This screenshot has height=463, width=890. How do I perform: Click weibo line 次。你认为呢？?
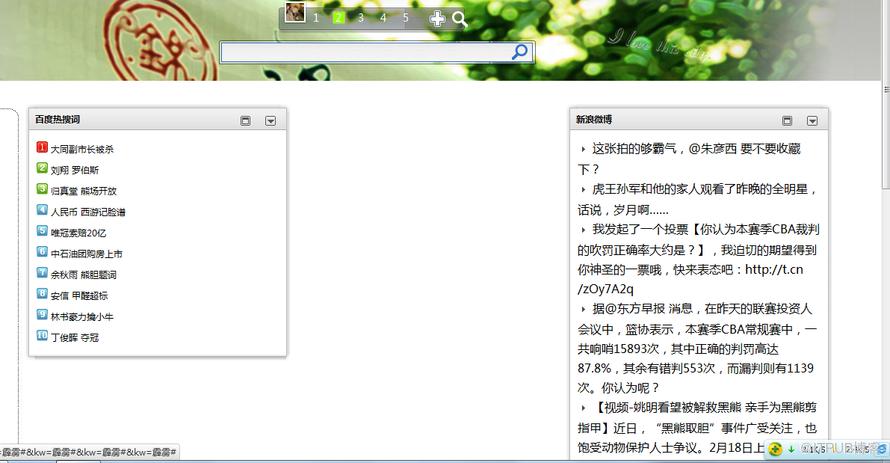point(619,388)
